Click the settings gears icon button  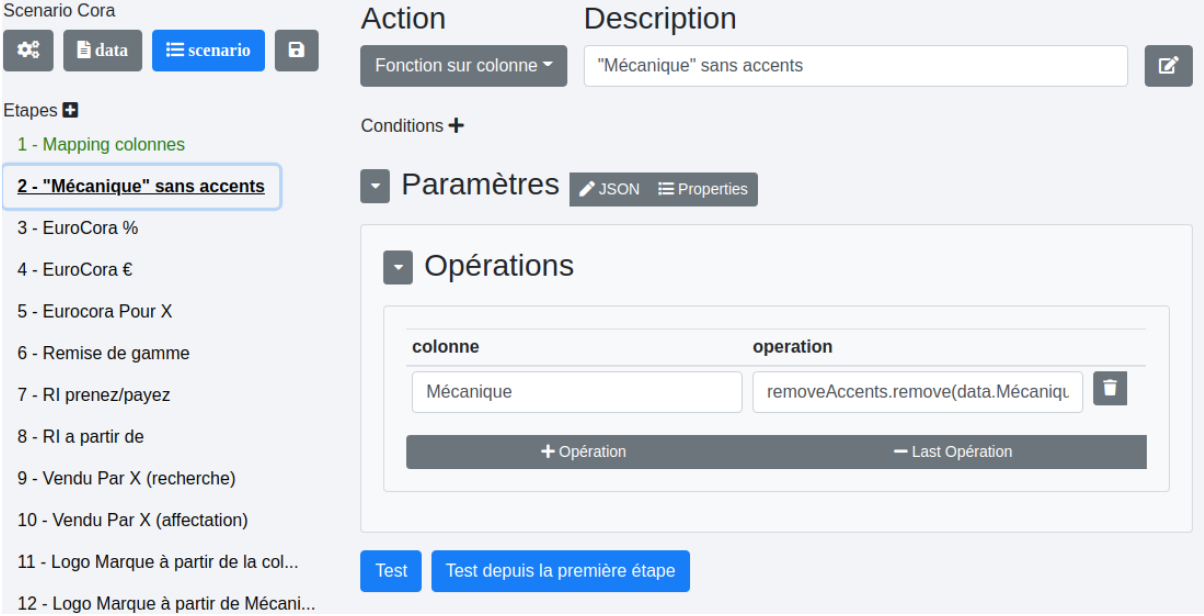pos(28,50)
